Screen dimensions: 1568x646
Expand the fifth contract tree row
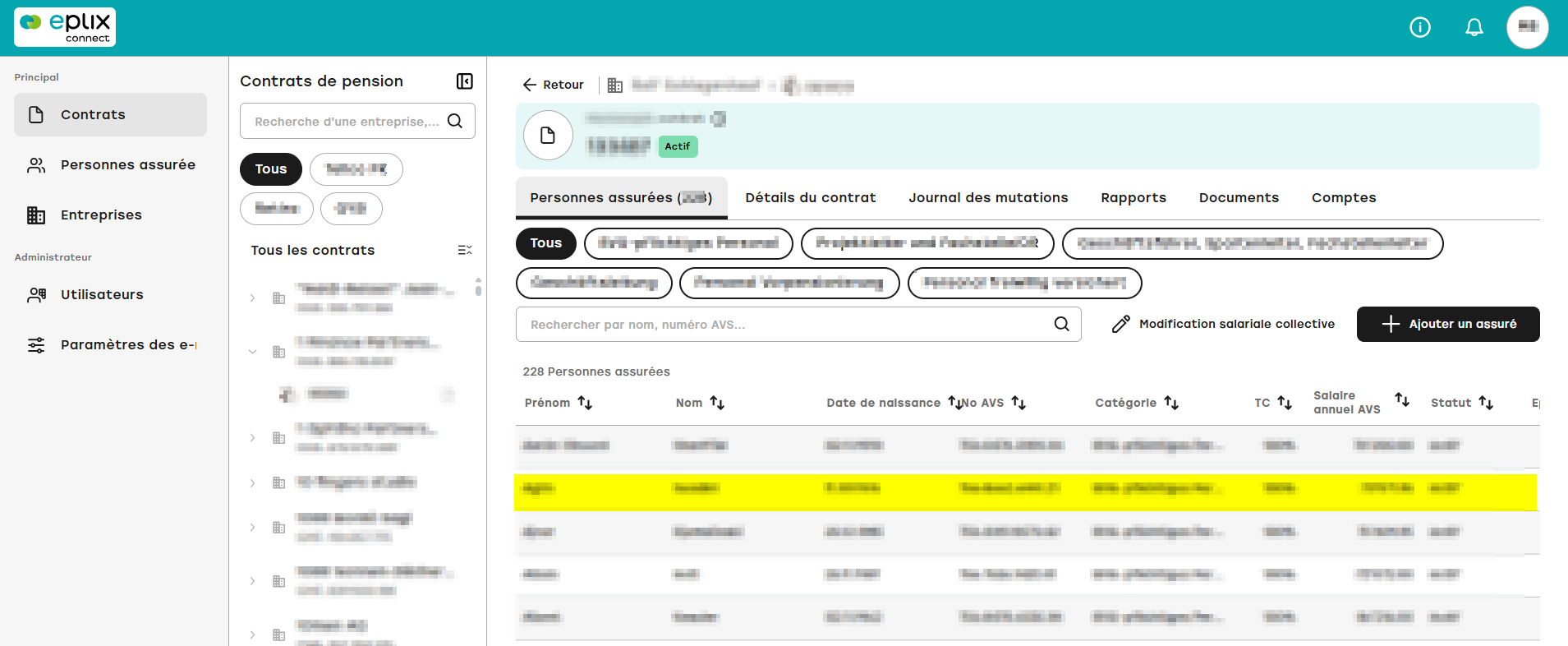click(x=253, y=528)
